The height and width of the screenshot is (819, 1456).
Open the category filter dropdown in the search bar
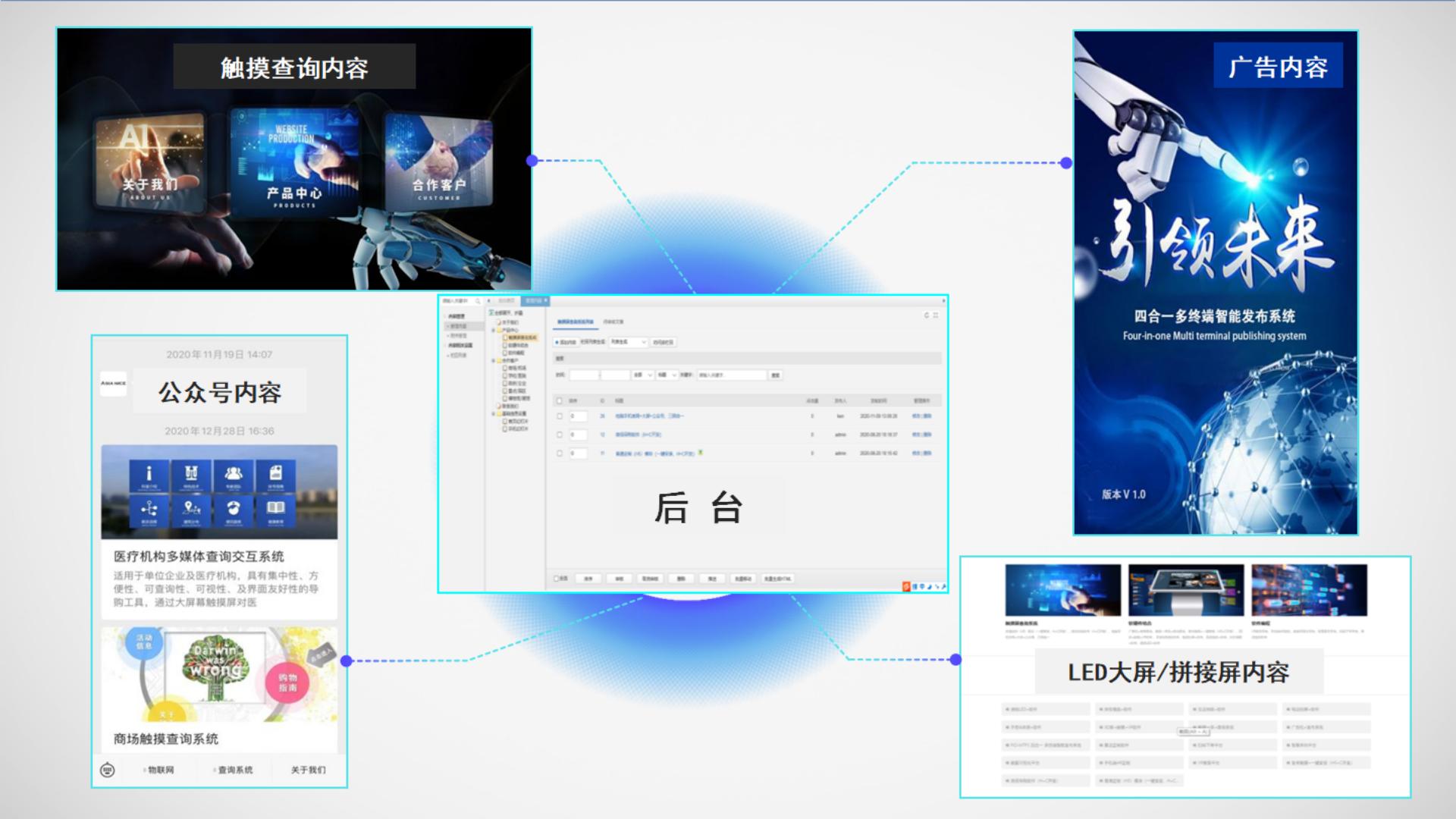[642, 375]
